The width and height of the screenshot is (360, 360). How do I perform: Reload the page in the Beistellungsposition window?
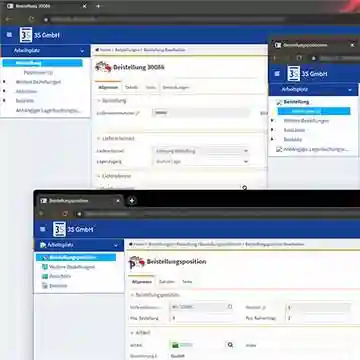click(65, 213)
